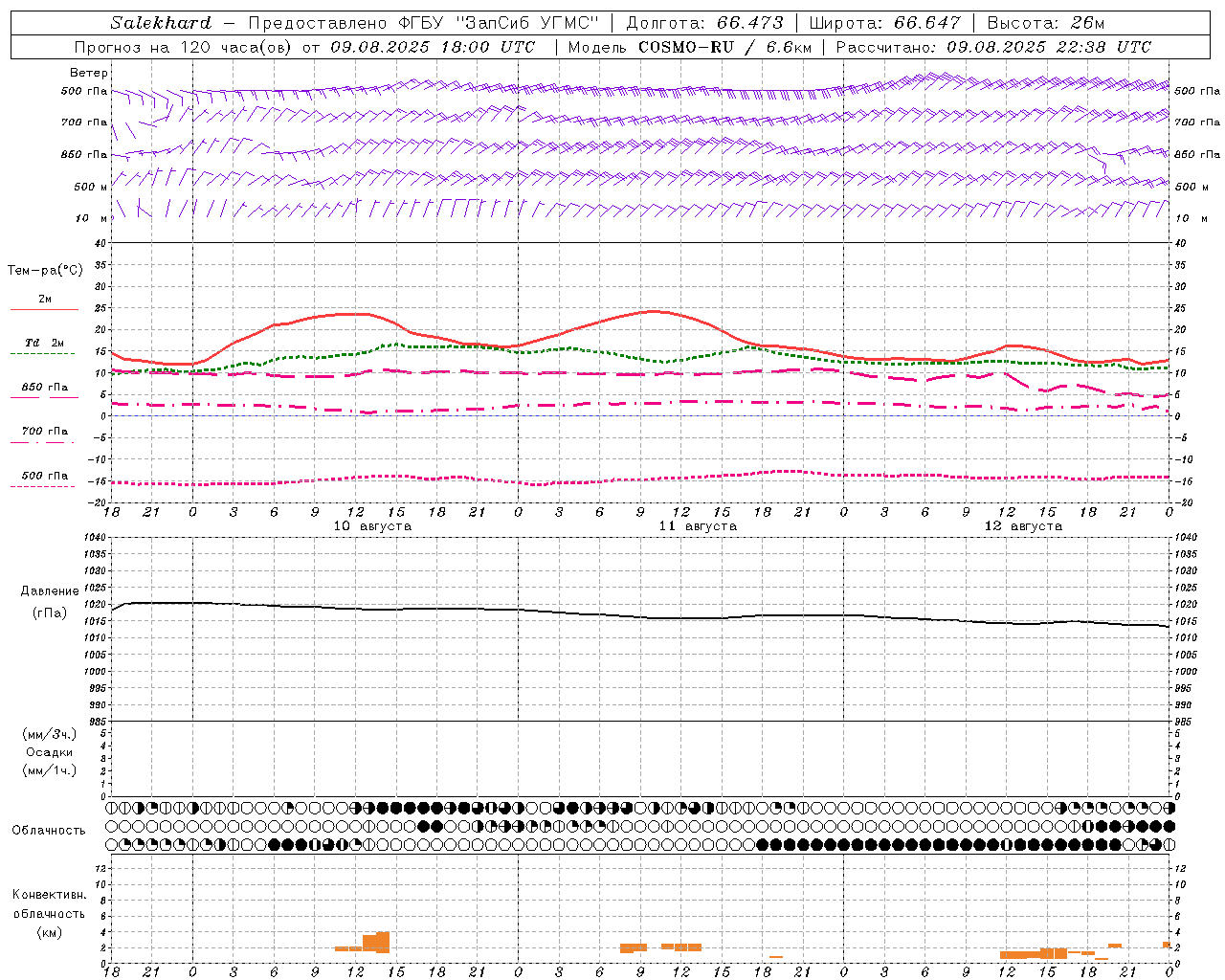Screen dimensions: 1225x980
Task: Click the "Salekhard" station title
Action: coord(160,23)
